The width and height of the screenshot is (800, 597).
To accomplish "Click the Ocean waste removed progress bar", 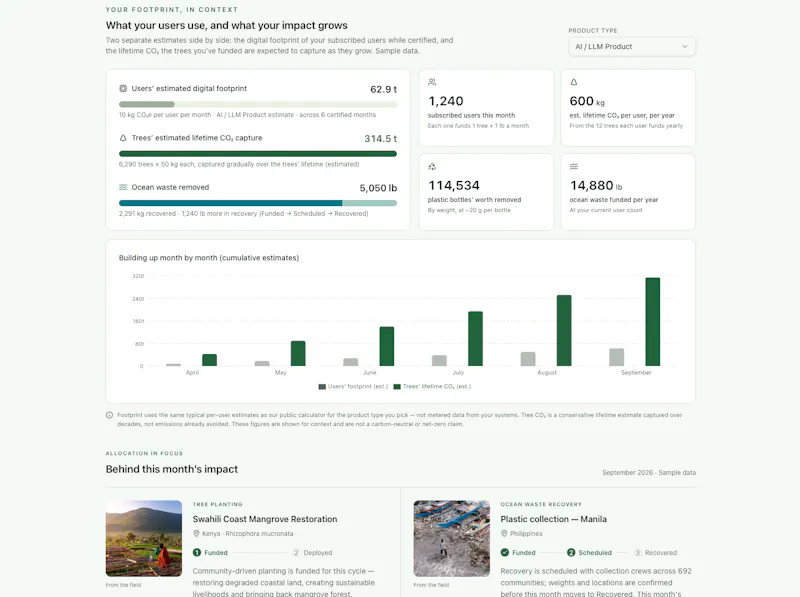I will point(258,203).
